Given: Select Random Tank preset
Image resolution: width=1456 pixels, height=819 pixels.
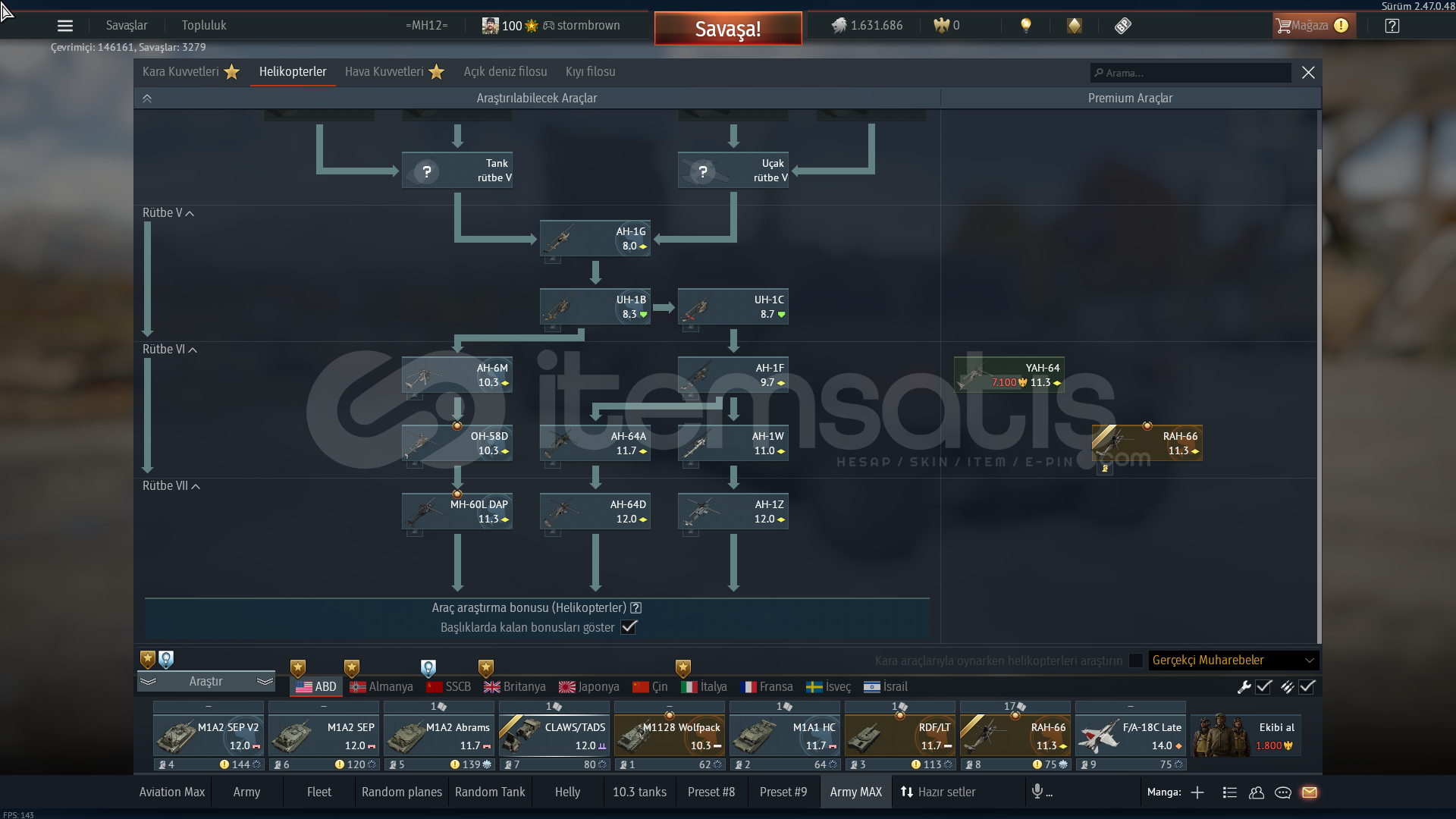Looking at the screenshot, I should click(490, 792).
